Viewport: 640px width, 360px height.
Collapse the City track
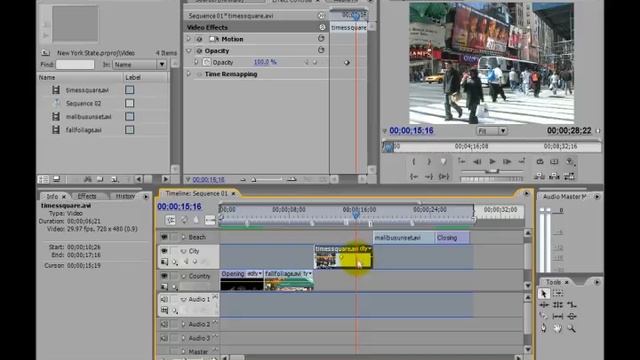click(183, 251)
